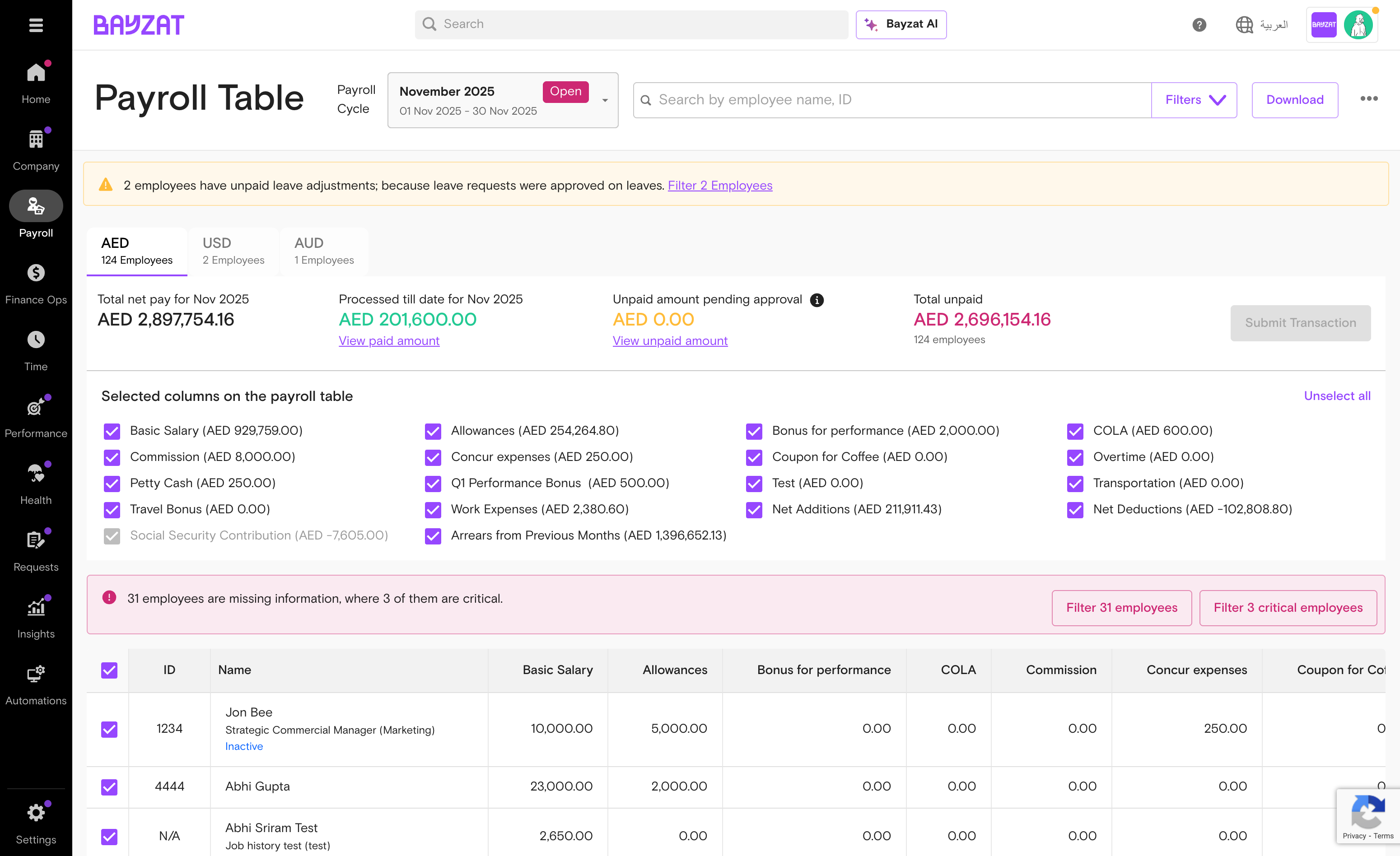Click Submit Transaction button

pos(1301,323)
